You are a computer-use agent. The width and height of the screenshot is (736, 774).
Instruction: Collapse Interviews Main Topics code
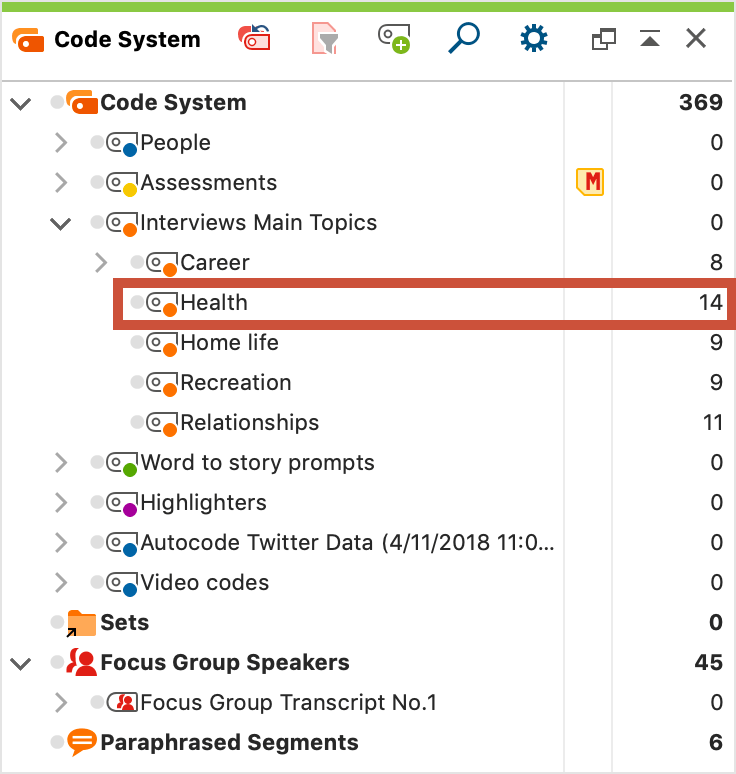tap(61, 224)
